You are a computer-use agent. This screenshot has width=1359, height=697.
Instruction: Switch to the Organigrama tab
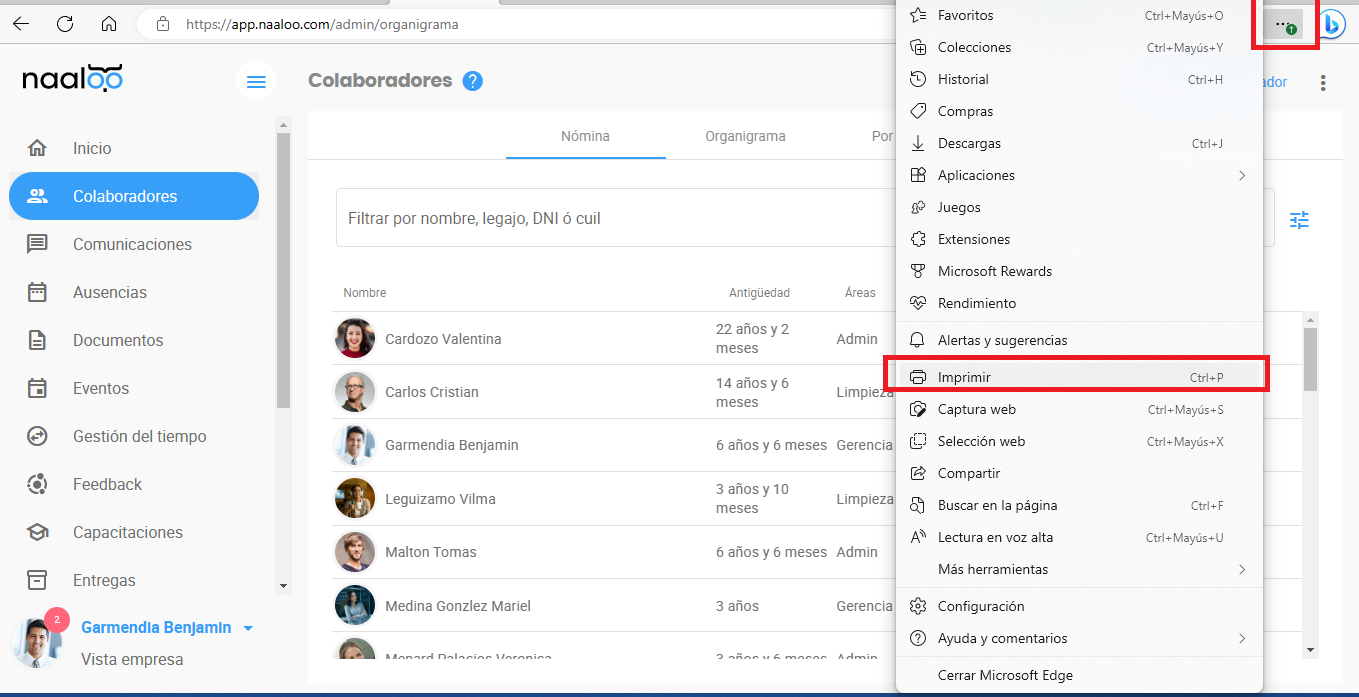pos(745,136)
